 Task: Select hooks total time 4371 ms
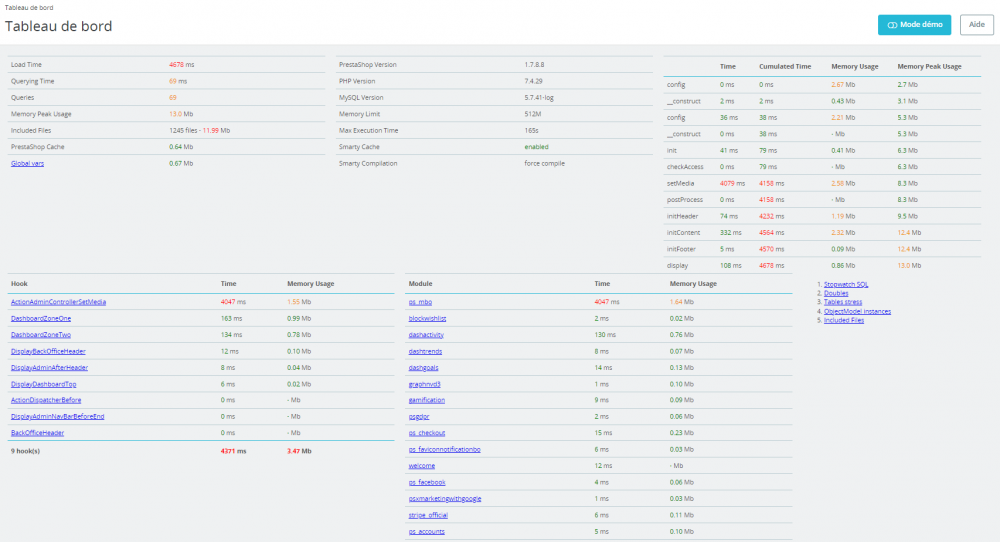tap(233, 451)
